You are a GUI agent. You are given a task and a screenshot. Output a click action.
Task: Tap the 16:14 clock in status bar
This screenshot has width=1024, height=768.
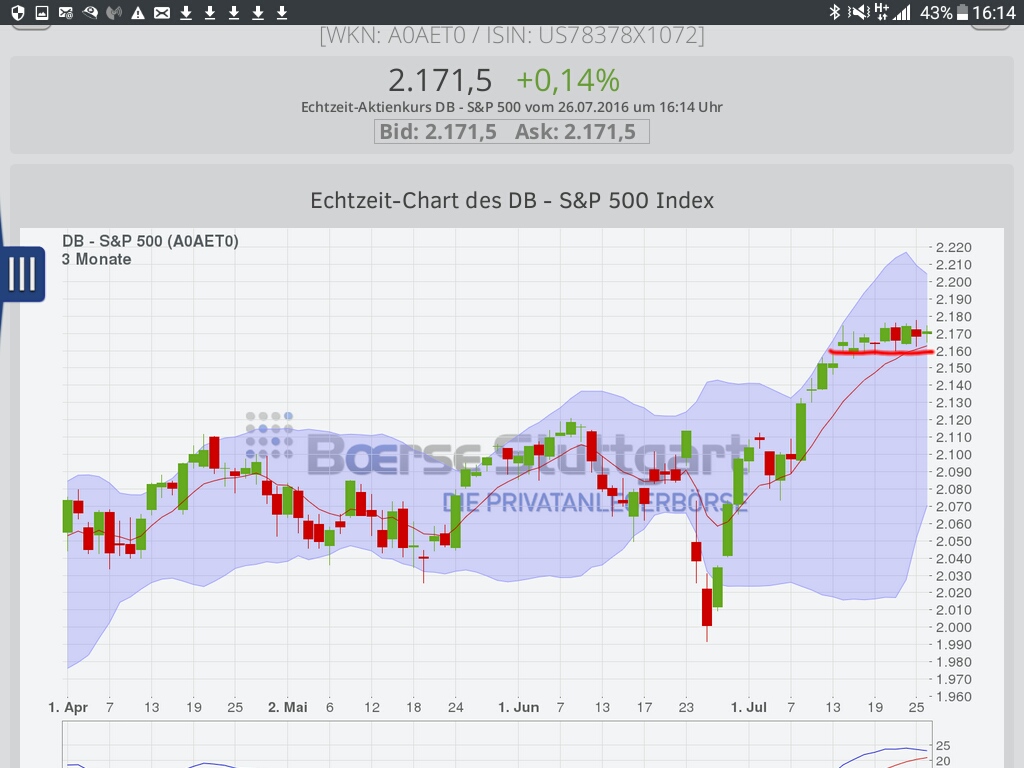[x=994, y=12]
